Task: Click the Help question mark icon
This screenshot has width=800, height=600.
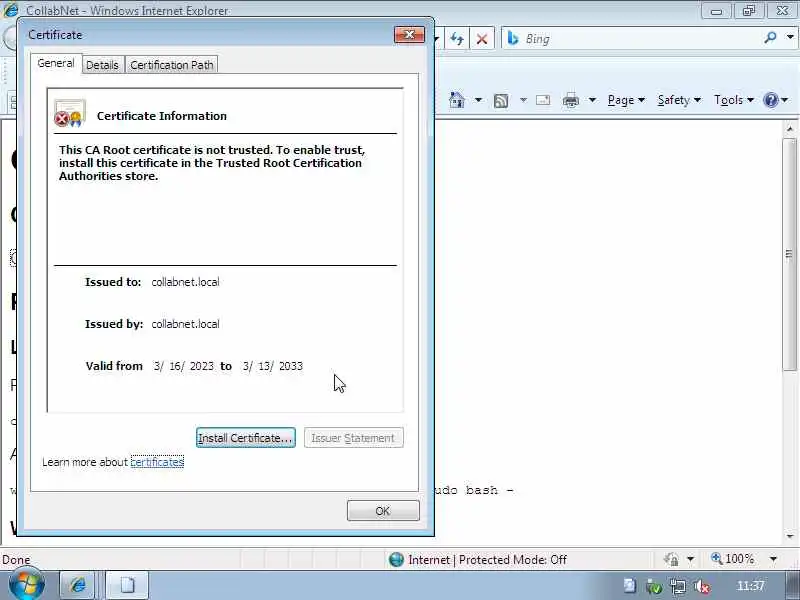Action: pyautogui.click(x=770, y=100)
